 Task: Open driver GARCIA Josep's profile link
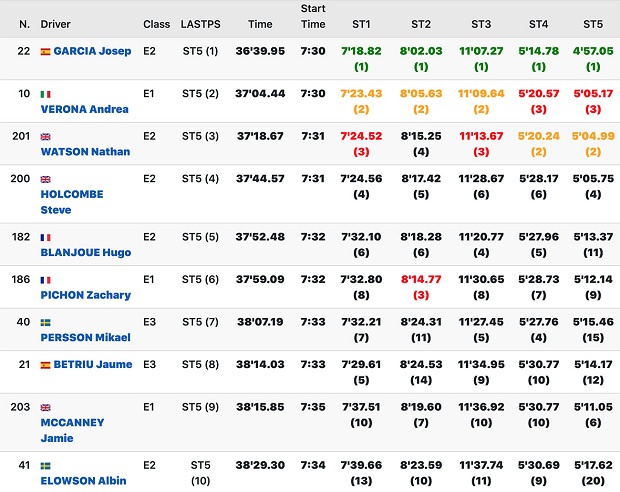(x=92, y=51)
